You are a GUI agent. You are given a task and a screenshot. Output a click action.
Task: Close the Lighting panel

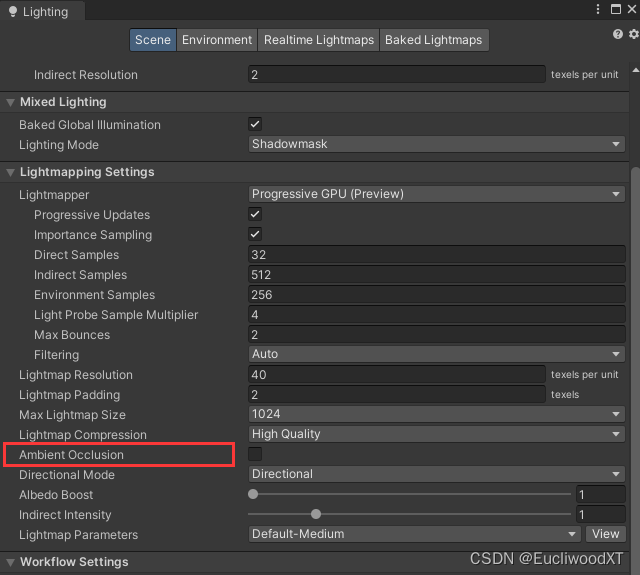(x=632, y=9)
